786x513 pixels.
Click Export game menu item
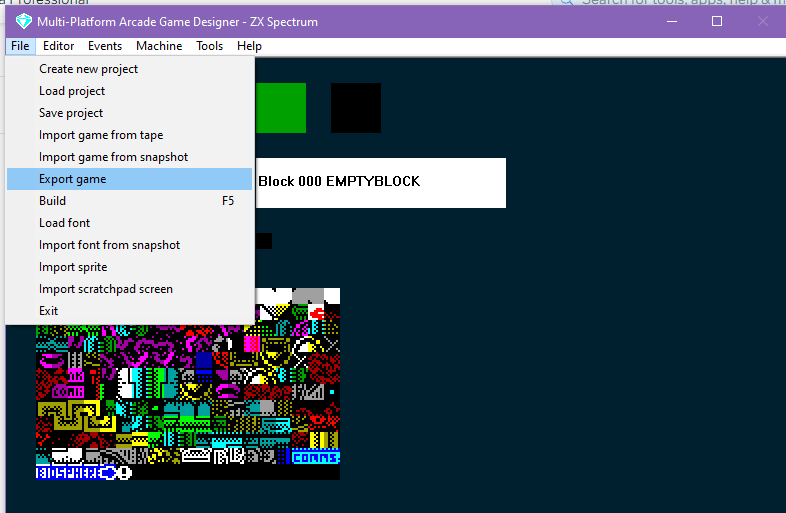pos(129,179)
